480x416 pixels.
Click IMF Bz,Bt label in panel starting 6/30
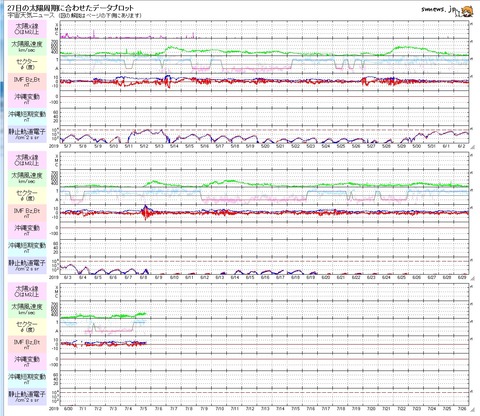[x=27, y=344]
